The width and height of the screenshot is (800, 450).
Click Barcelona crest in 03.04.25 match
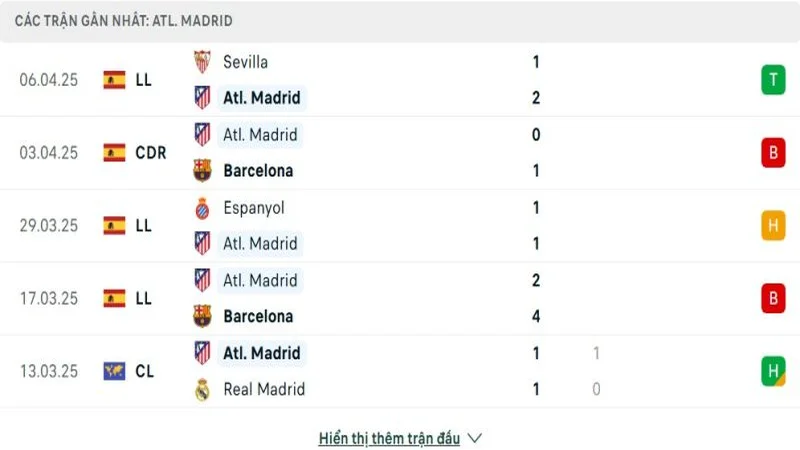click(x=202, y=170)
